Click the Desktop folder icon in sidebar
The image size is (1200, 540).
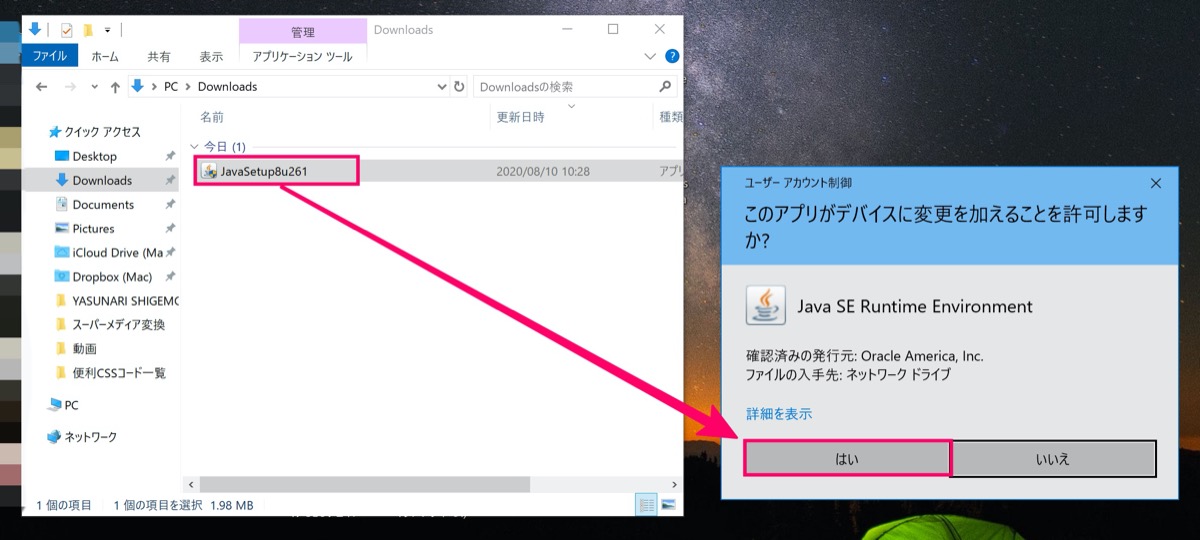click(61, 156)
